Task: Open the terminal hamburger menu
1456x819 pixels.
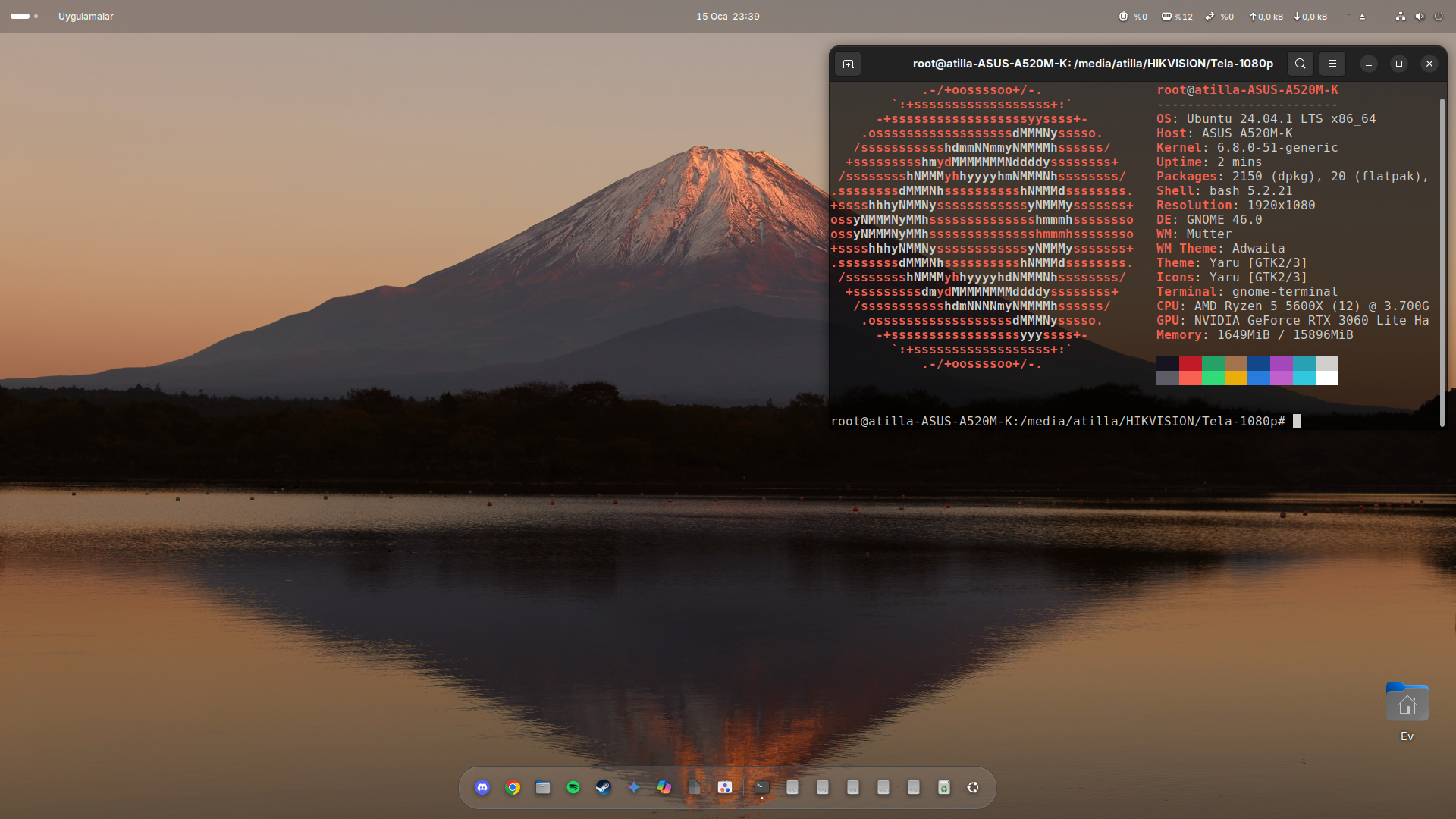Action: (x=1332, y=64)
